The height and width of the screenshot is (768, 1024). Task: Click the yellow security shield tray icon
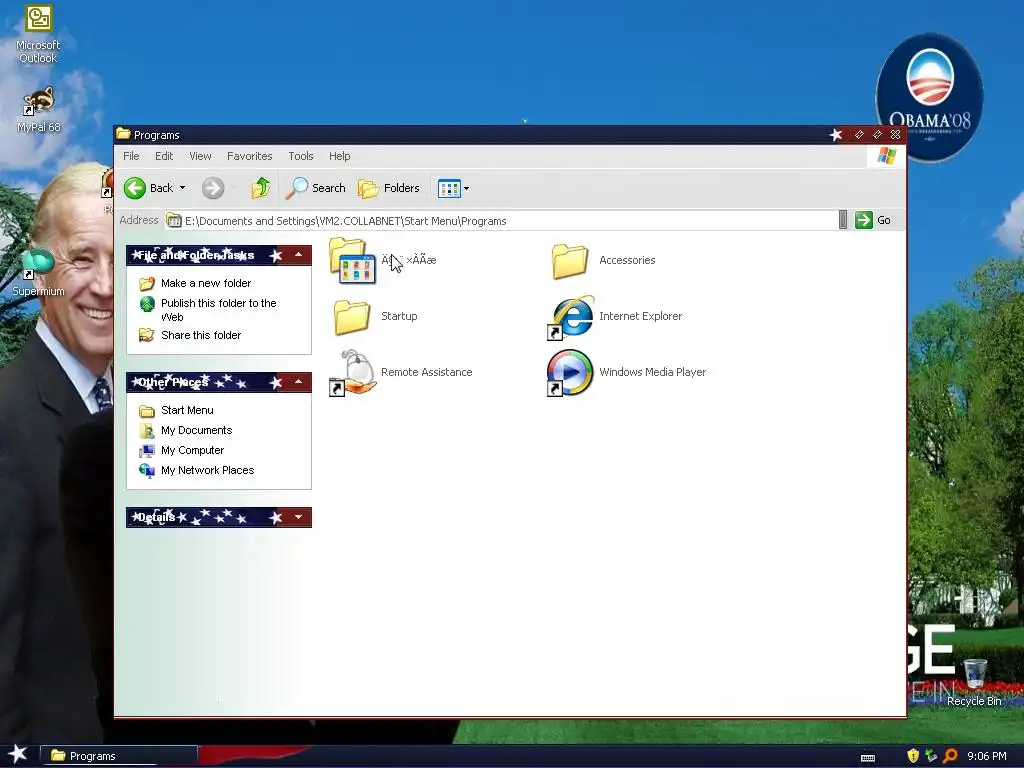click(913, 756)
